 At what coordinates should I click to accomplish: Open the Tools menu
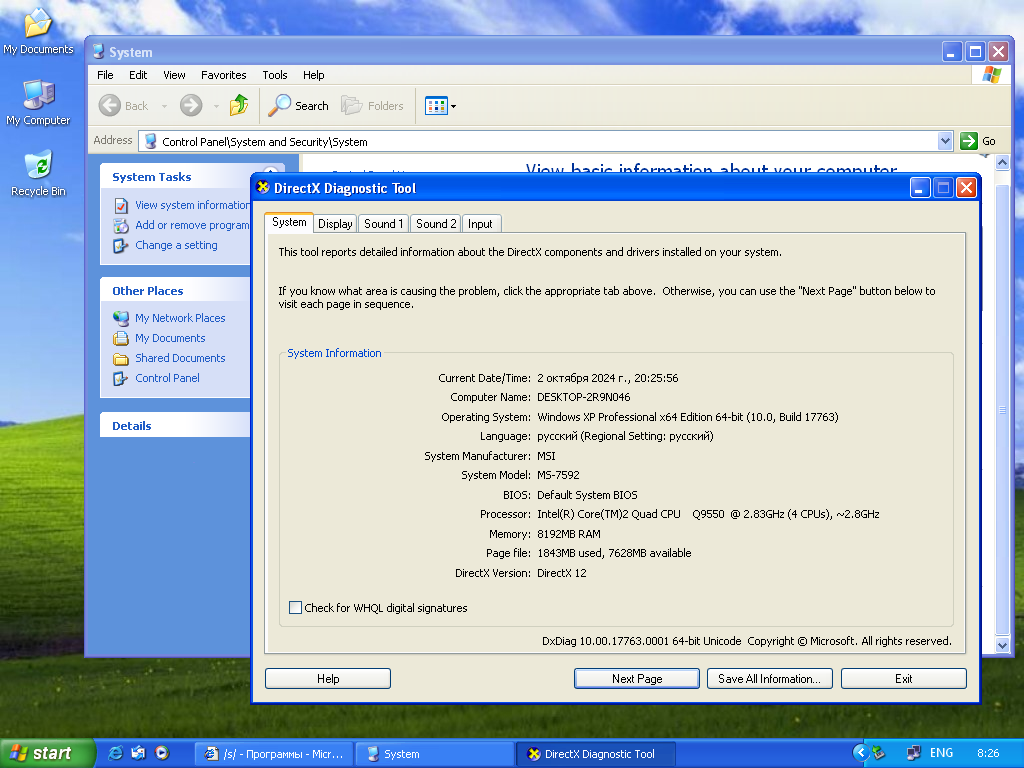click(274, 75)
